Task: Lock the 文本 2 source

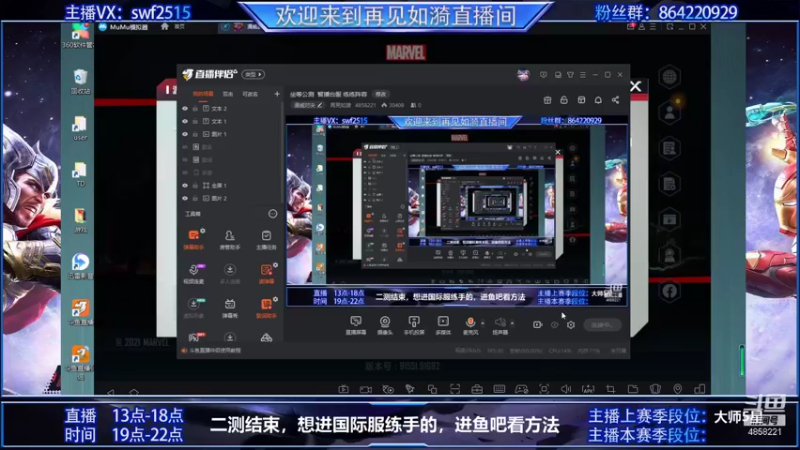Action: pos(195,109)
